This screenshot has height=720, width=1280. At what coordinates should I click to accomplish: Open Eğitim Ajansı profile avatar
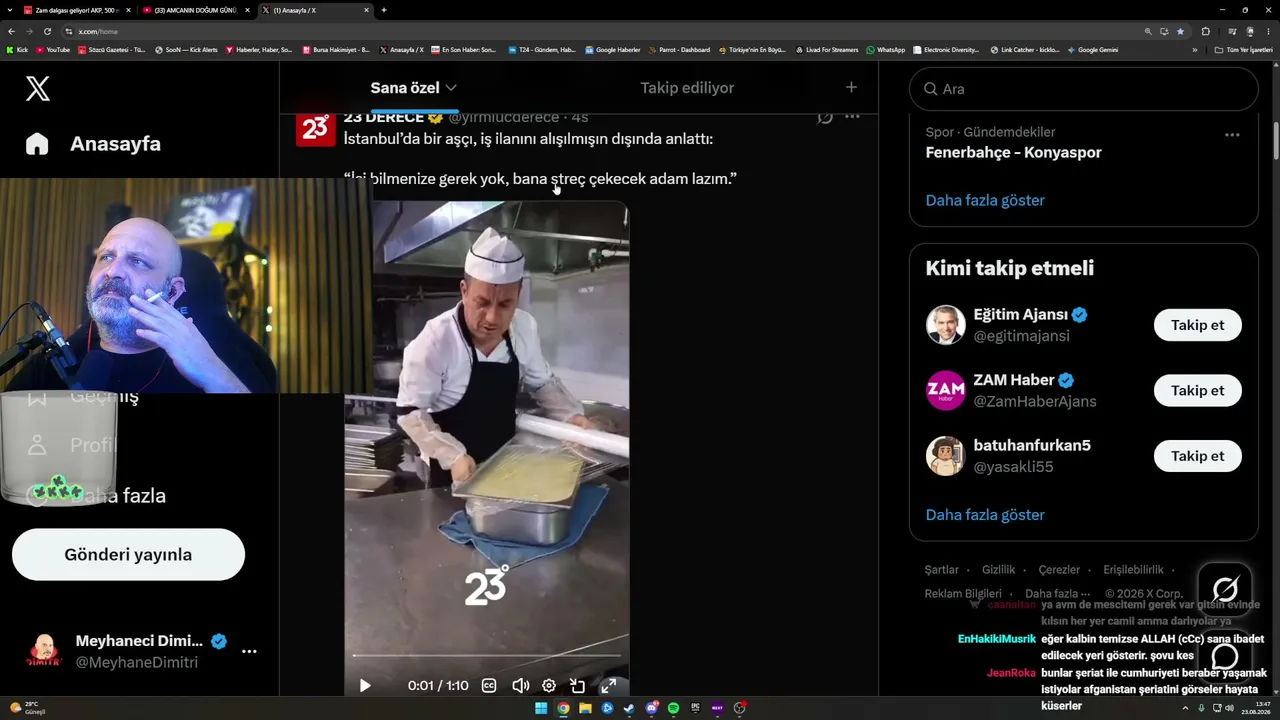(945, 325)
